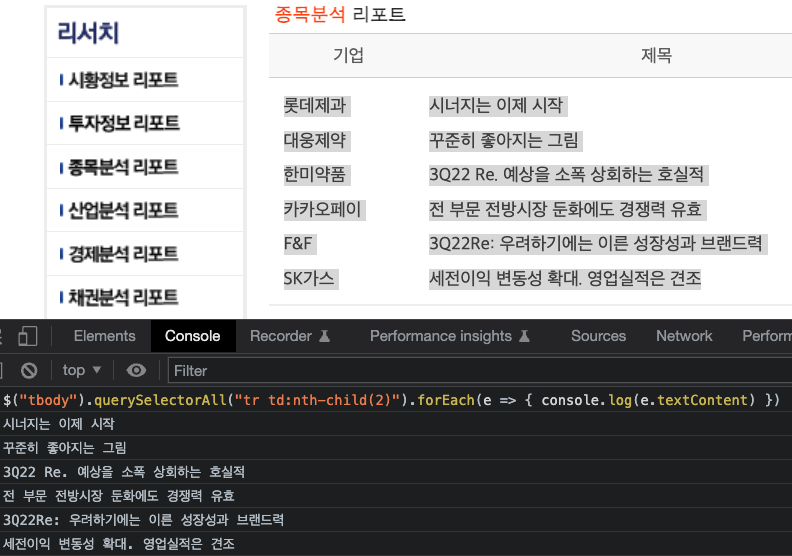Open 경제분석 리포트 in sidebar
792x556 pixels.
click(123, 254)
